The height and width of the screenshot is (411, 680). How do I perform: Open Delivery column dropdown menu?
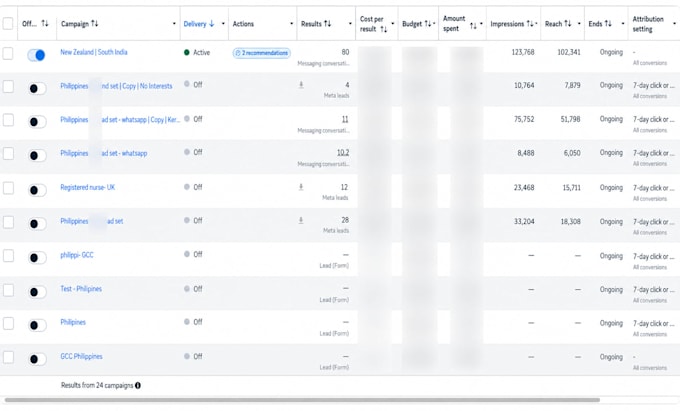(223, 23)
